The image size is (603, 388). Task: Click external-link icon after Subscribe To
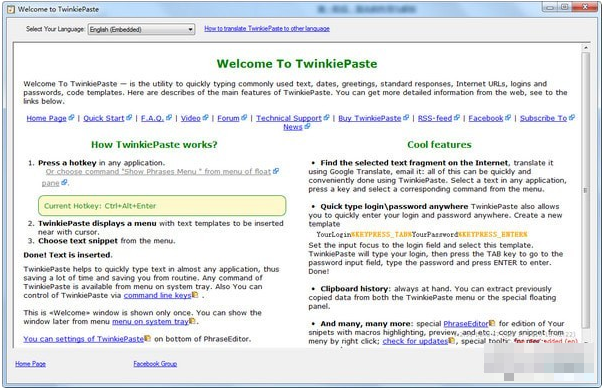tap(572, 118)
